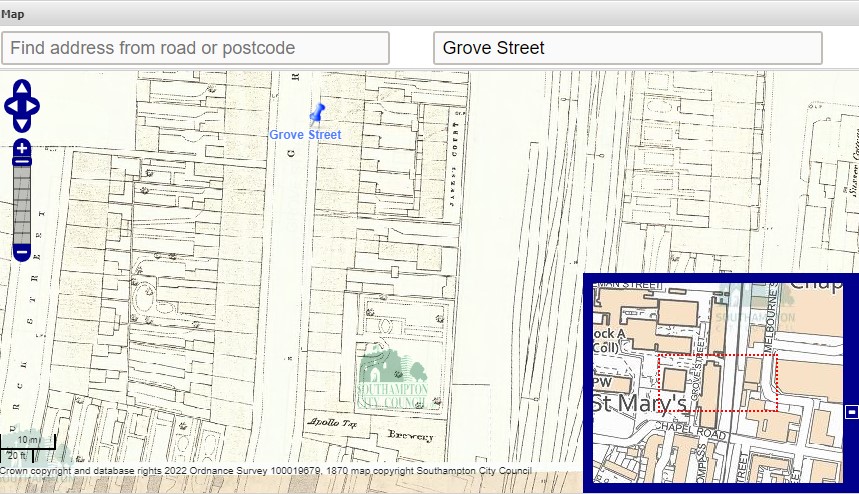The width and height of the screenshot is (859, 494).
Task: Click the blue pushpin marker on the map
Action: tap(317, 112)
